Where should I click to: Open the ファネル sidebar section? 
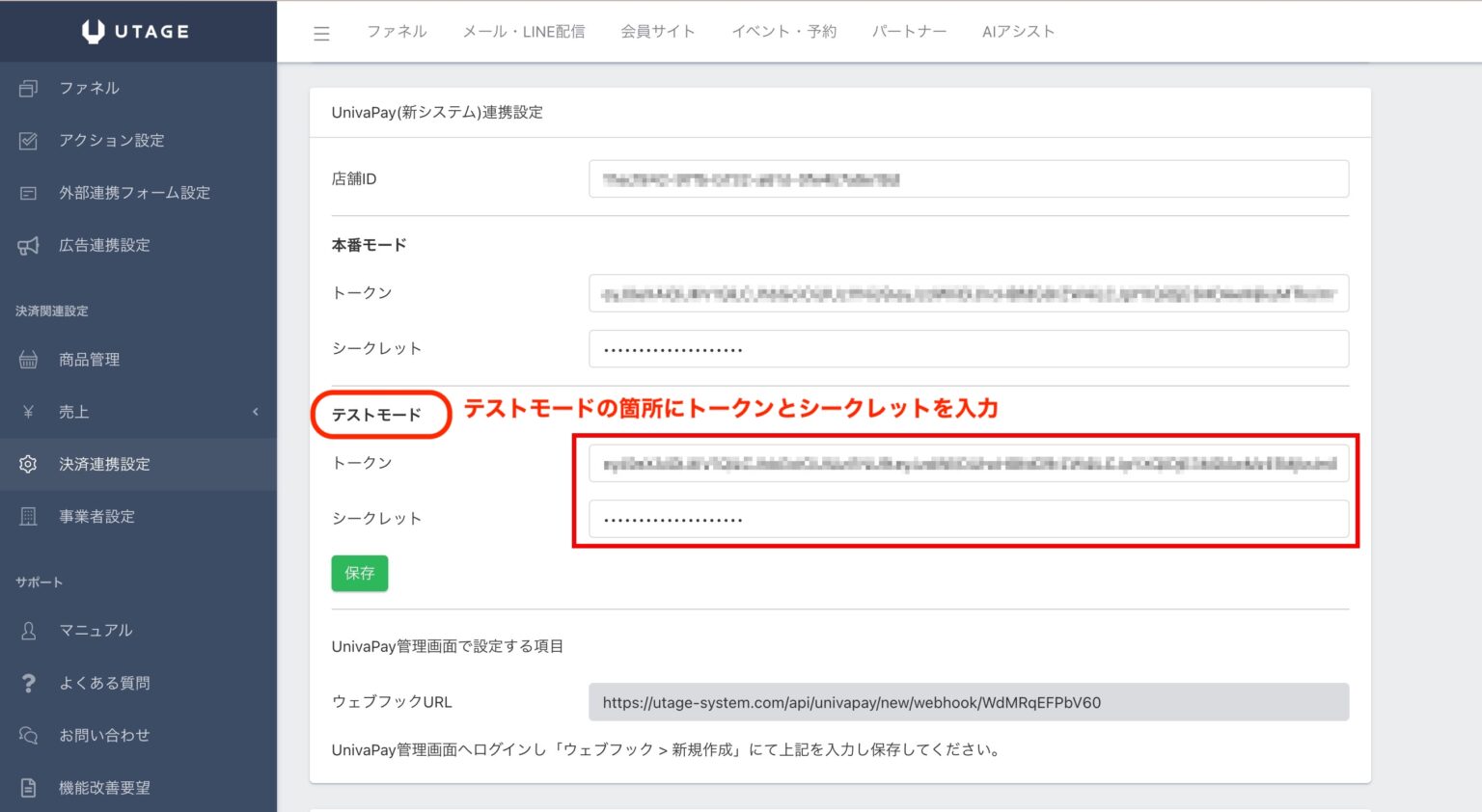click(x=89, y=88)
